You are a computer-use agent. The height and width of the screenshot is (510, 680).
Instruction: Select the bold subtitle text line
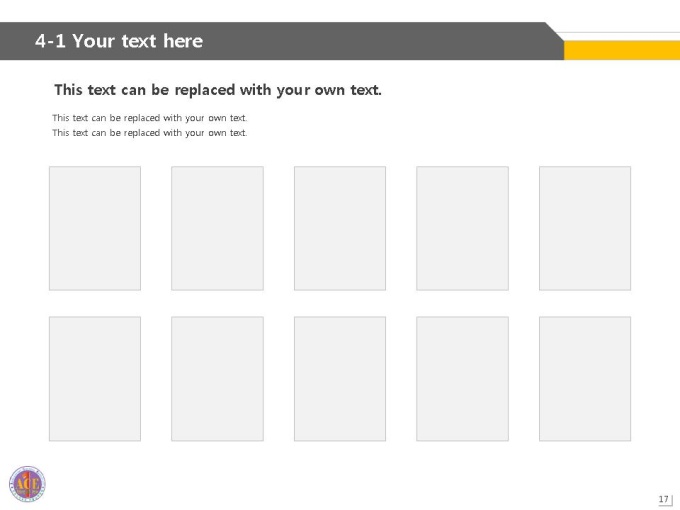218,90
